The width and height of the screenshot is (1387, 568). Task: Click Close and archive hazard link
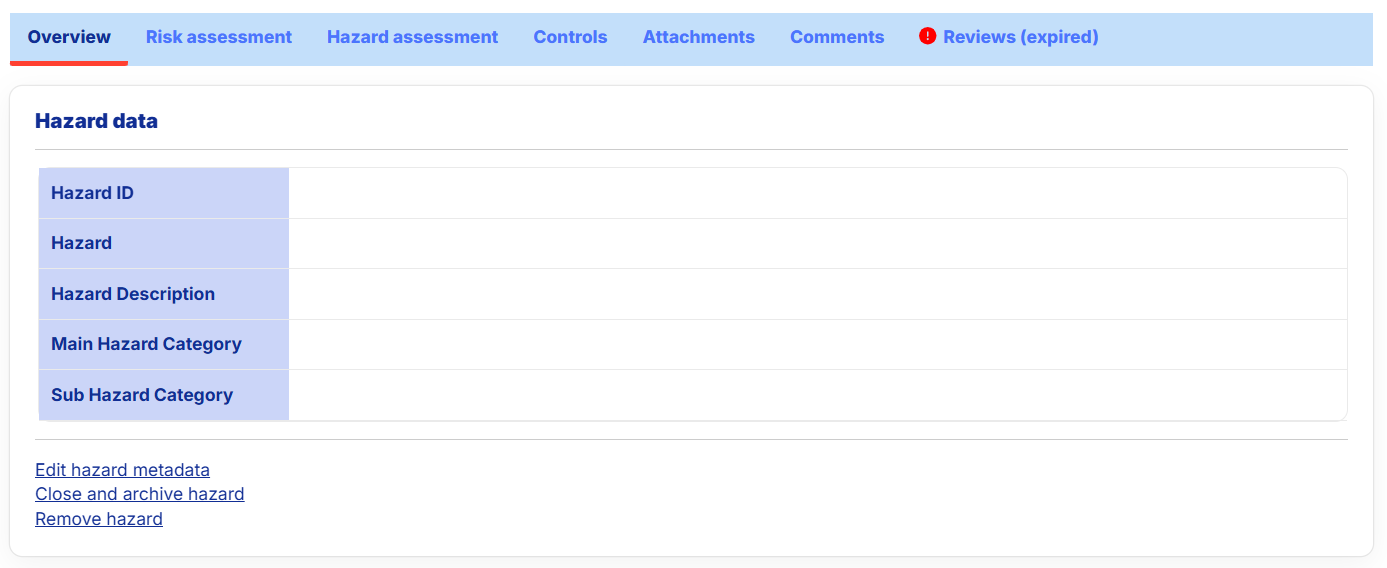click(x=139, y=494)
